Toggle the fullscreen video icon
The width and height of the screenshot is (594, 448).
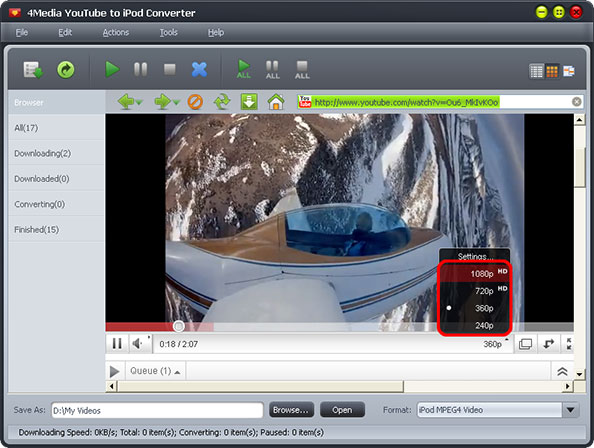tap(568, 344)
